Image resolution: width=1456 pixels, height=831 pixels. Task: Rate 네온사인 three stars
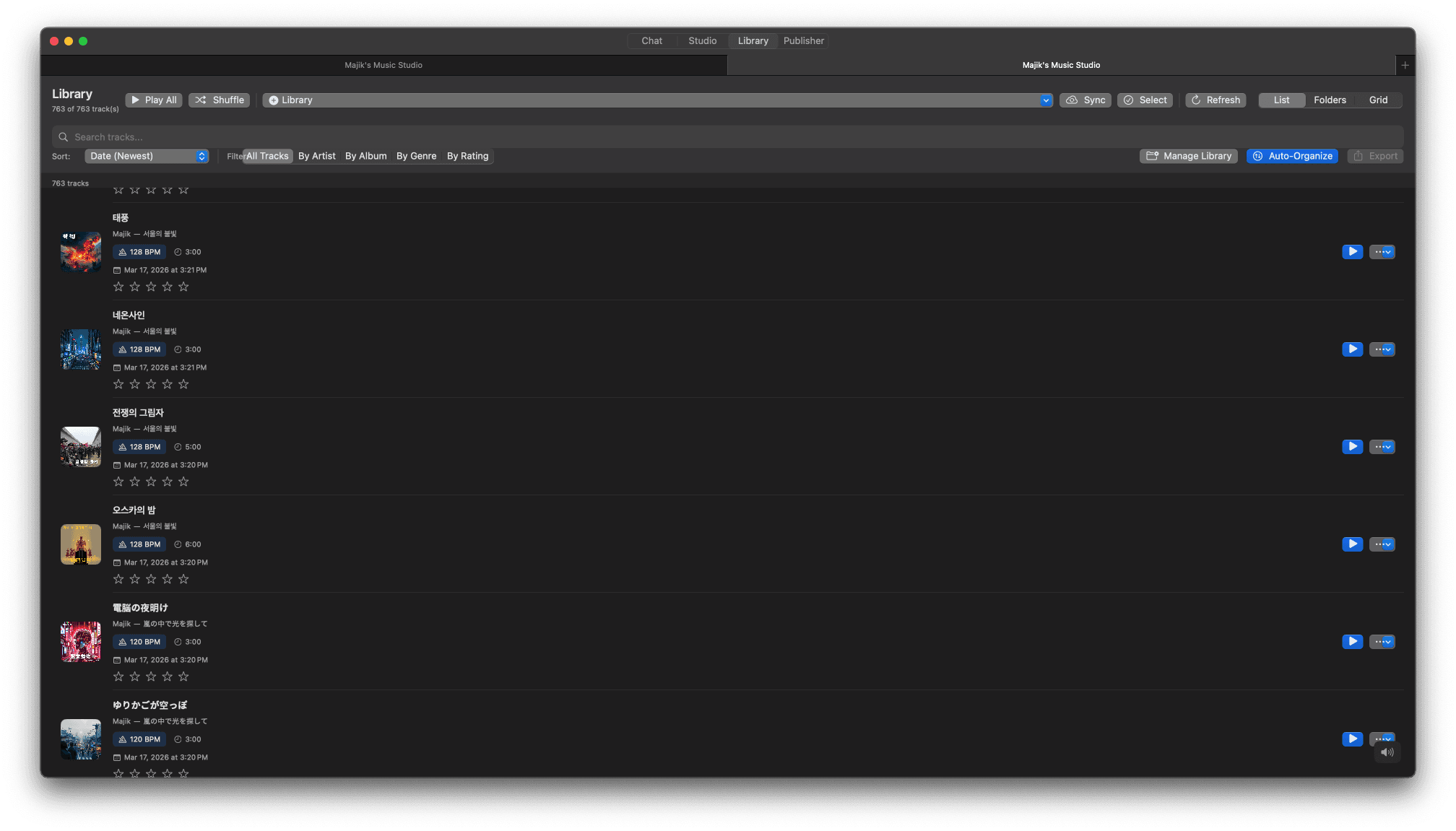(151, 384)
